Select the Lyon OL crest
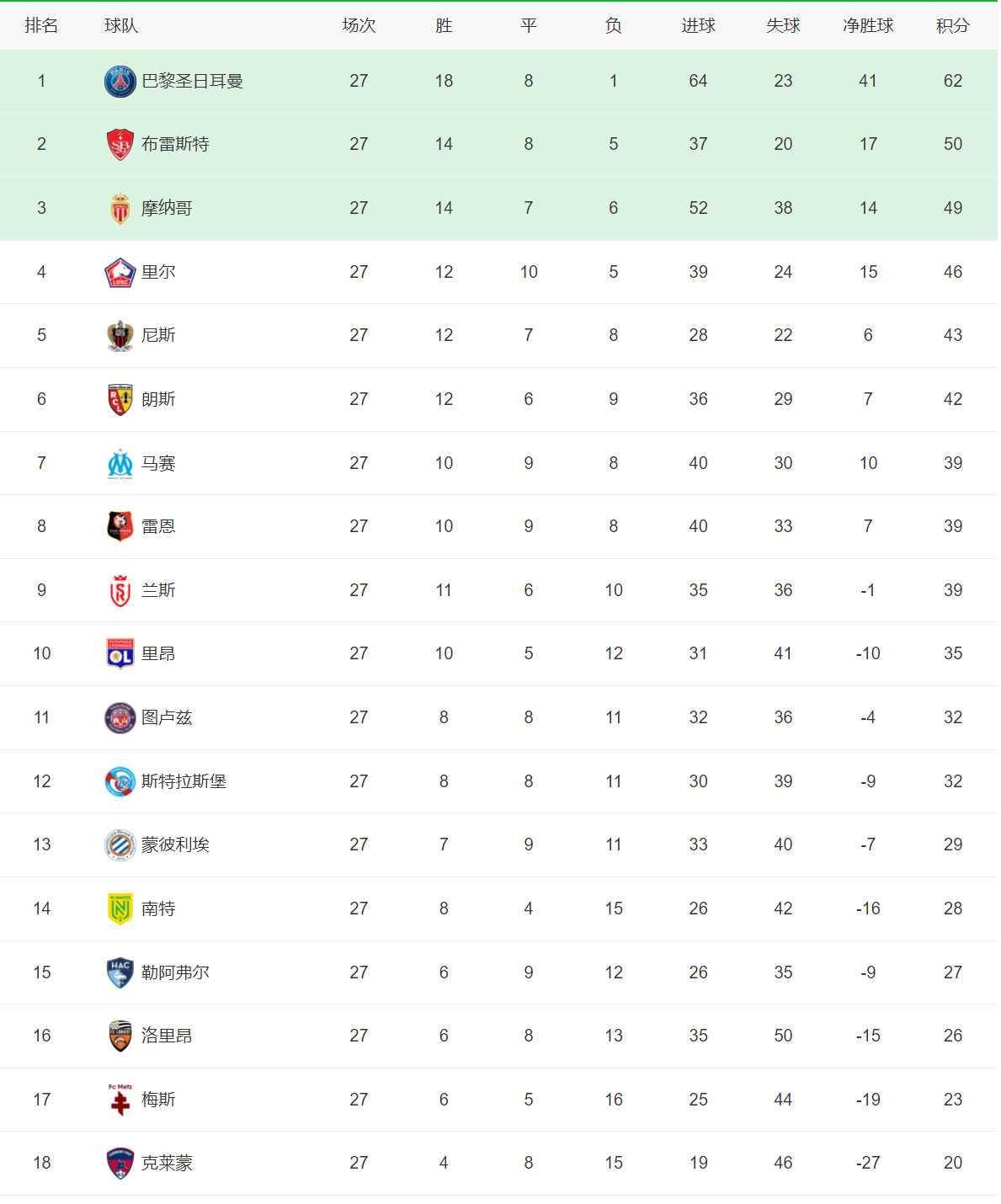The image size is (1001, 1204). click(x=120, y=654)
